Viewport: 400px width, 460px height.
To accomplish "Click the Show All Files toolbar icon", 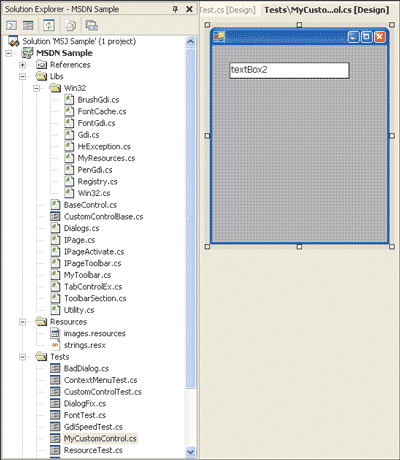I will point(70,25).
